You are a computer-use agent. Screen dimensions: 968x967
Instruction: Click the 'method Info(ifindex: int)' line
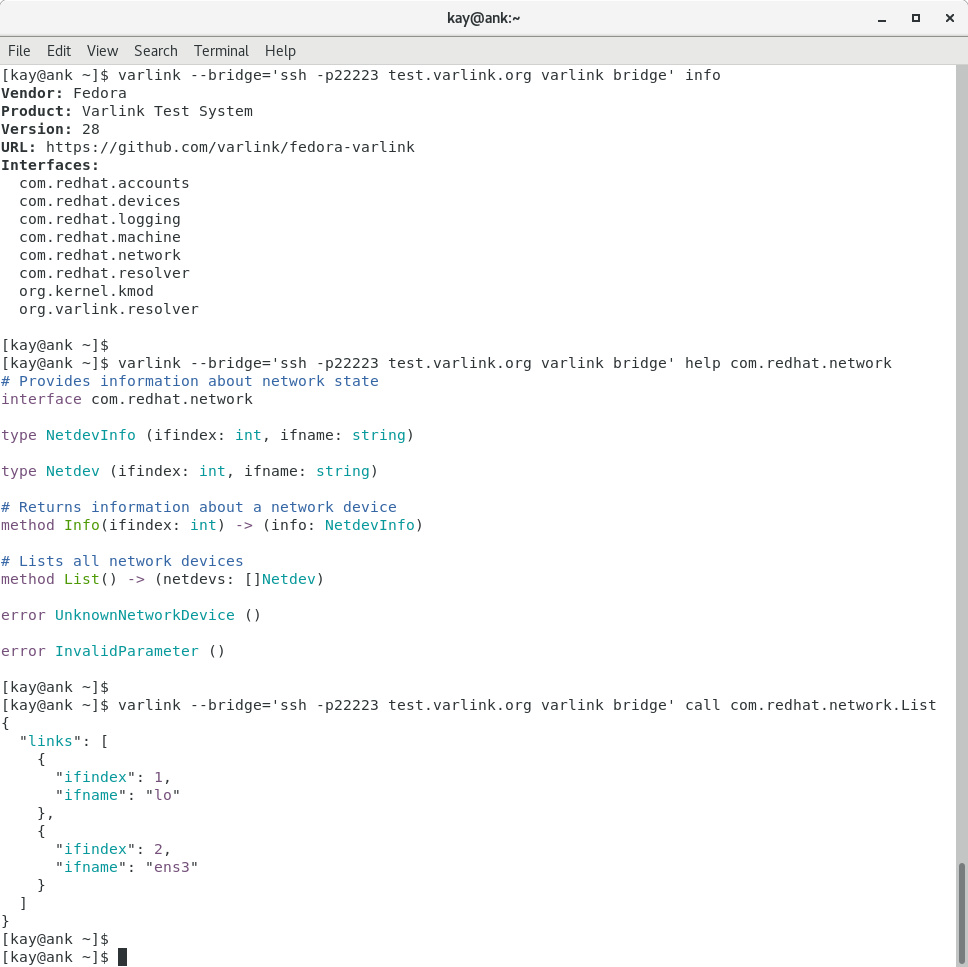click(x=212, y=525)
